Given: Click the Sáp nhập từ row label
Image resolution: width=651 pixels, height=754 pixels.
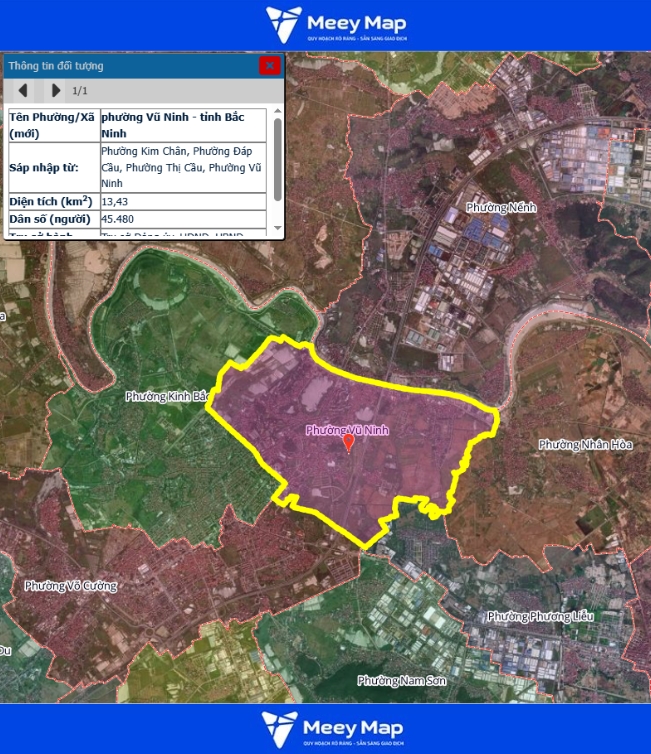Looking at the screenshot, I should pyautogui.click(x=53, y=167).
